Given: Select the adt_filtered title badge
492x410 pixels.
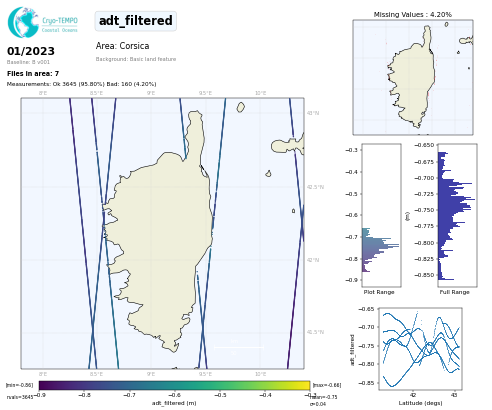Looking at the screenshot, I should pos(136,21).
